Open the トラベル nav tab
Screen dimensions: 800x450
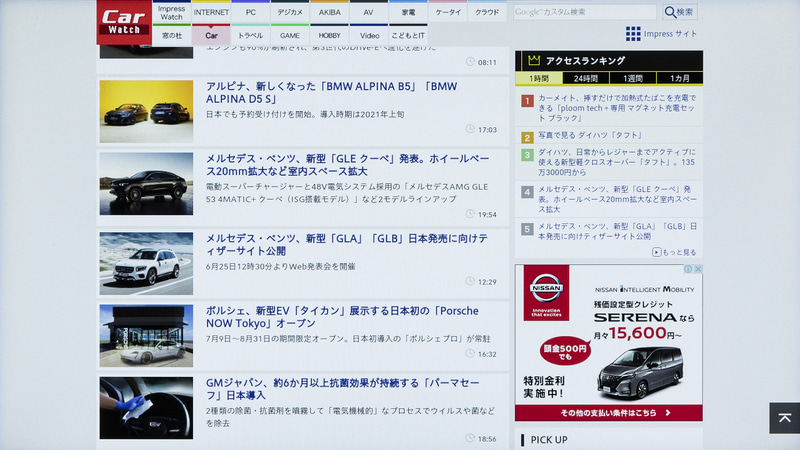tap(251, 35)
